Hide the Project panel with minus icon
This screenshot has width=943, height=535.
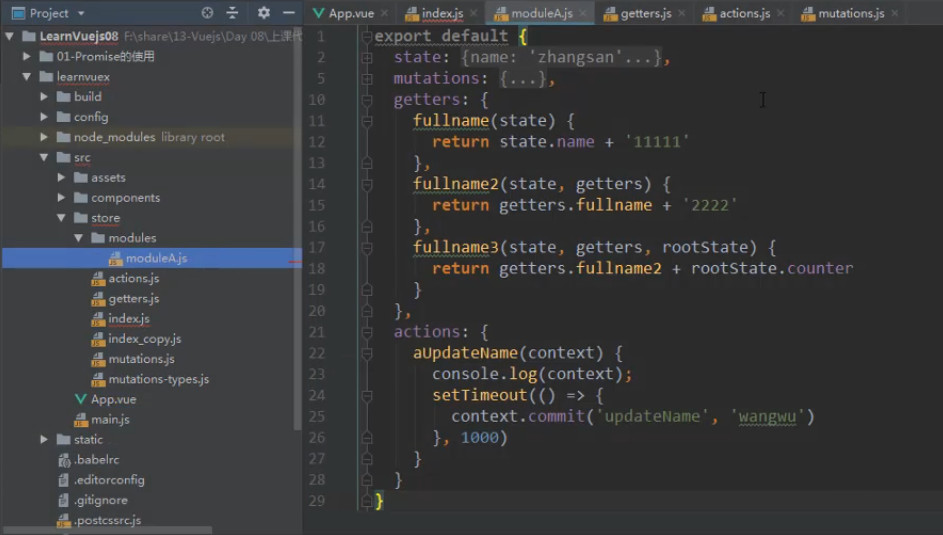pyautogui.click(x=289, y=13)
